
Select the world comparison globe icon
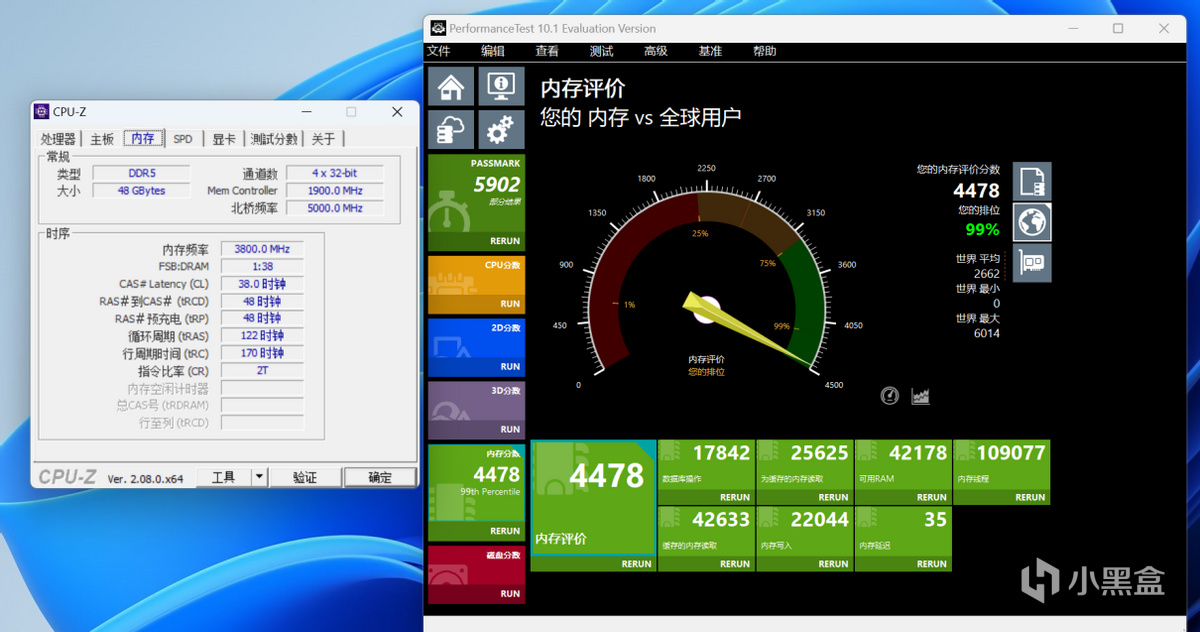point(1032,222)
